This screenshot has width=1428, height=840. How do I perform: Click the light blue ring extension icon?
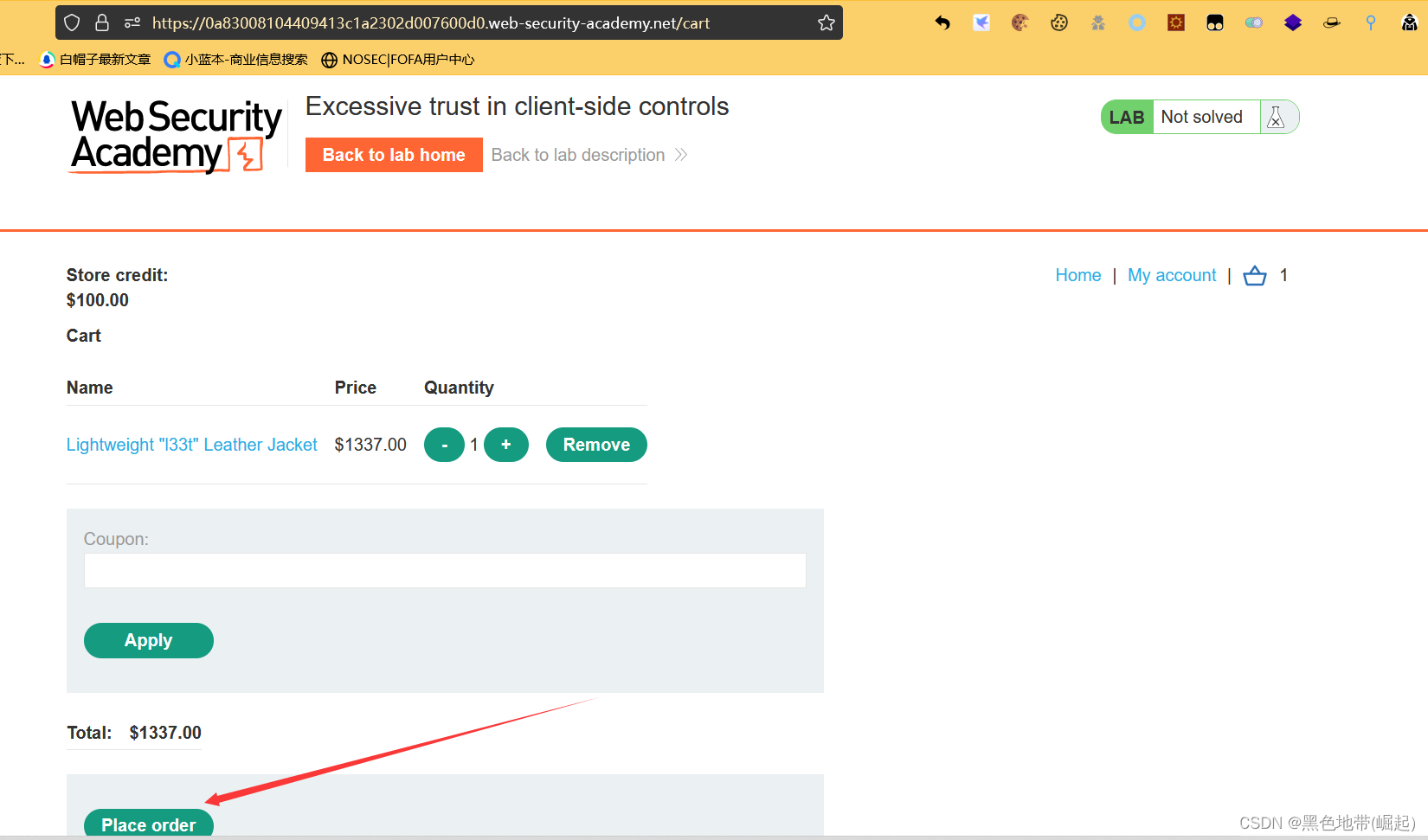[1137, 22]
